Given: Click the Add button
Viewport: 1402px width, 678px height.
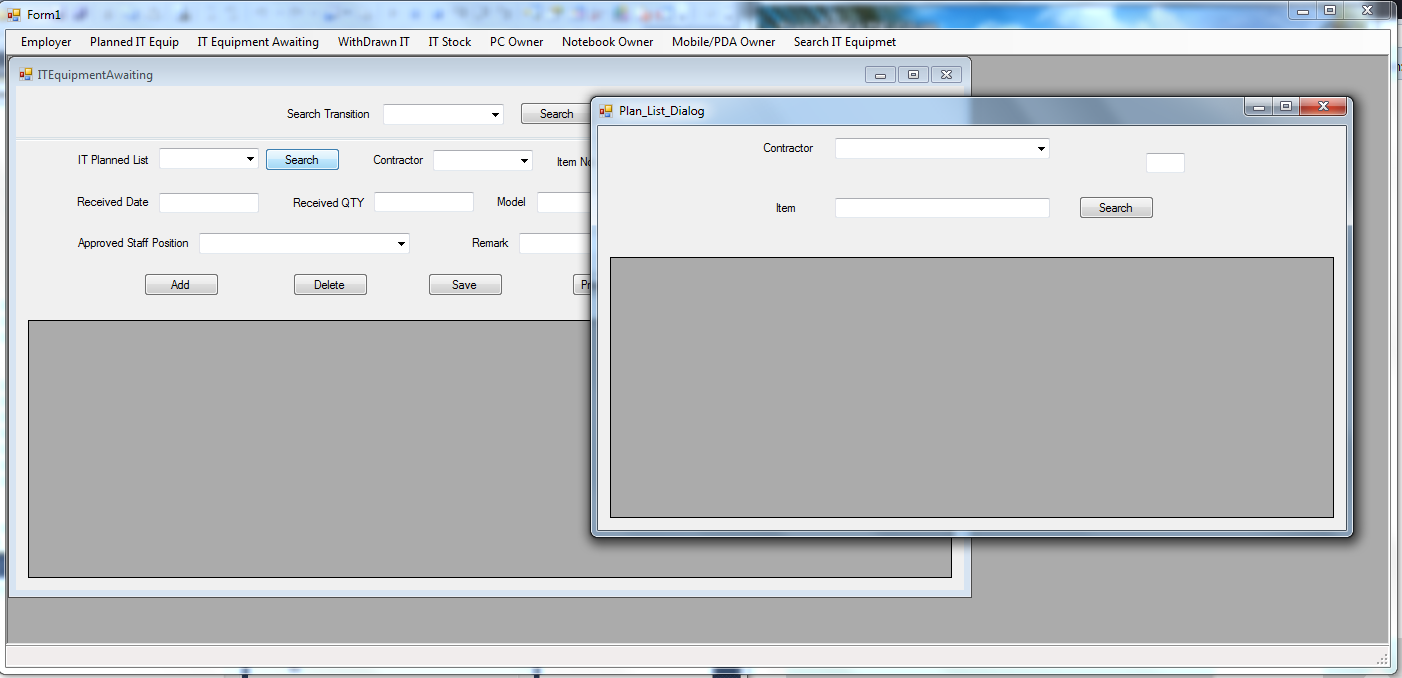Looking at the screenshot, I should 181,285.
